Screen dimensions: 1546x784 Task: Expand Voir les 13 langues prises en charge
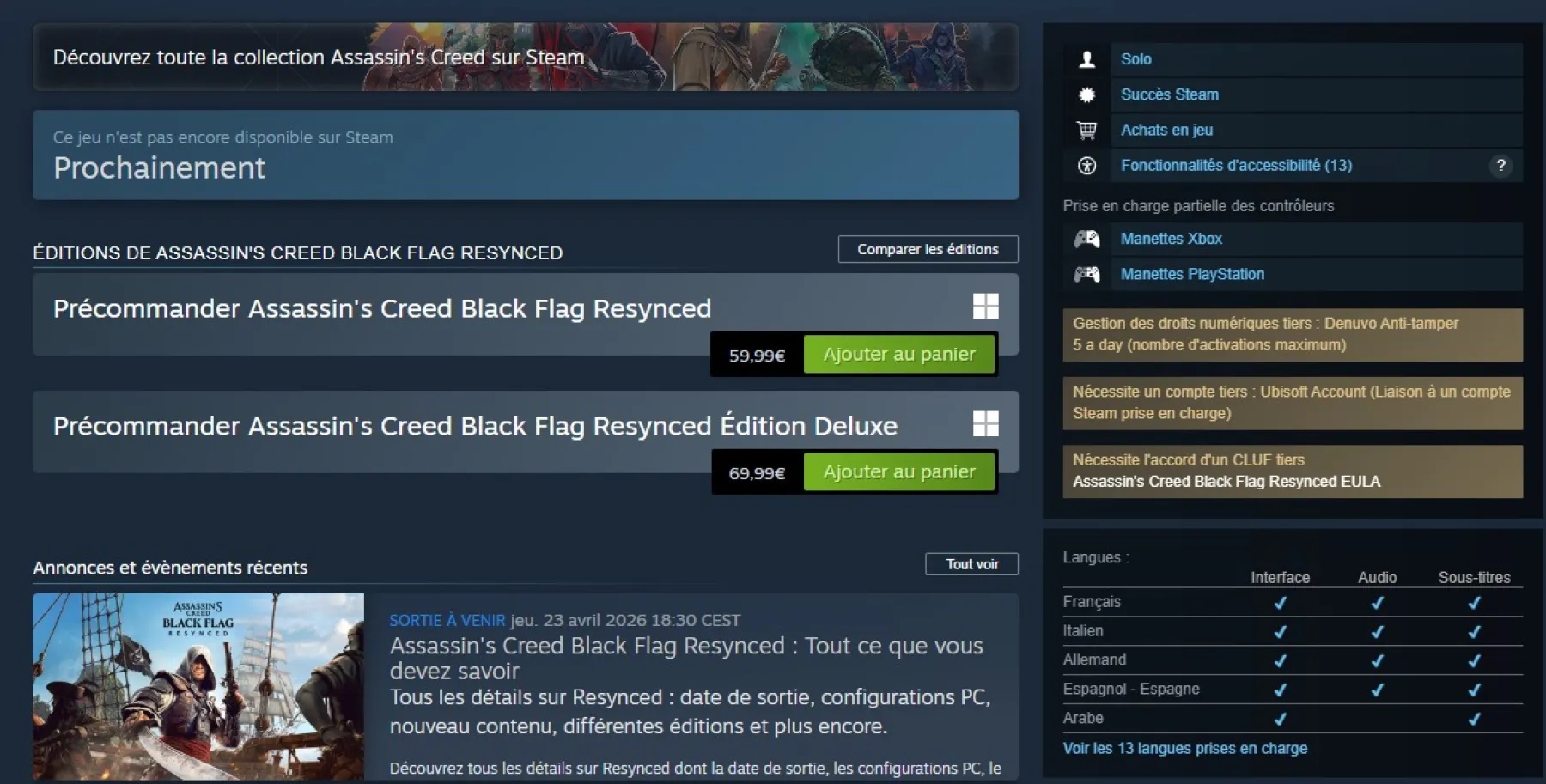pyautogui.click(x=1184, y=748)
